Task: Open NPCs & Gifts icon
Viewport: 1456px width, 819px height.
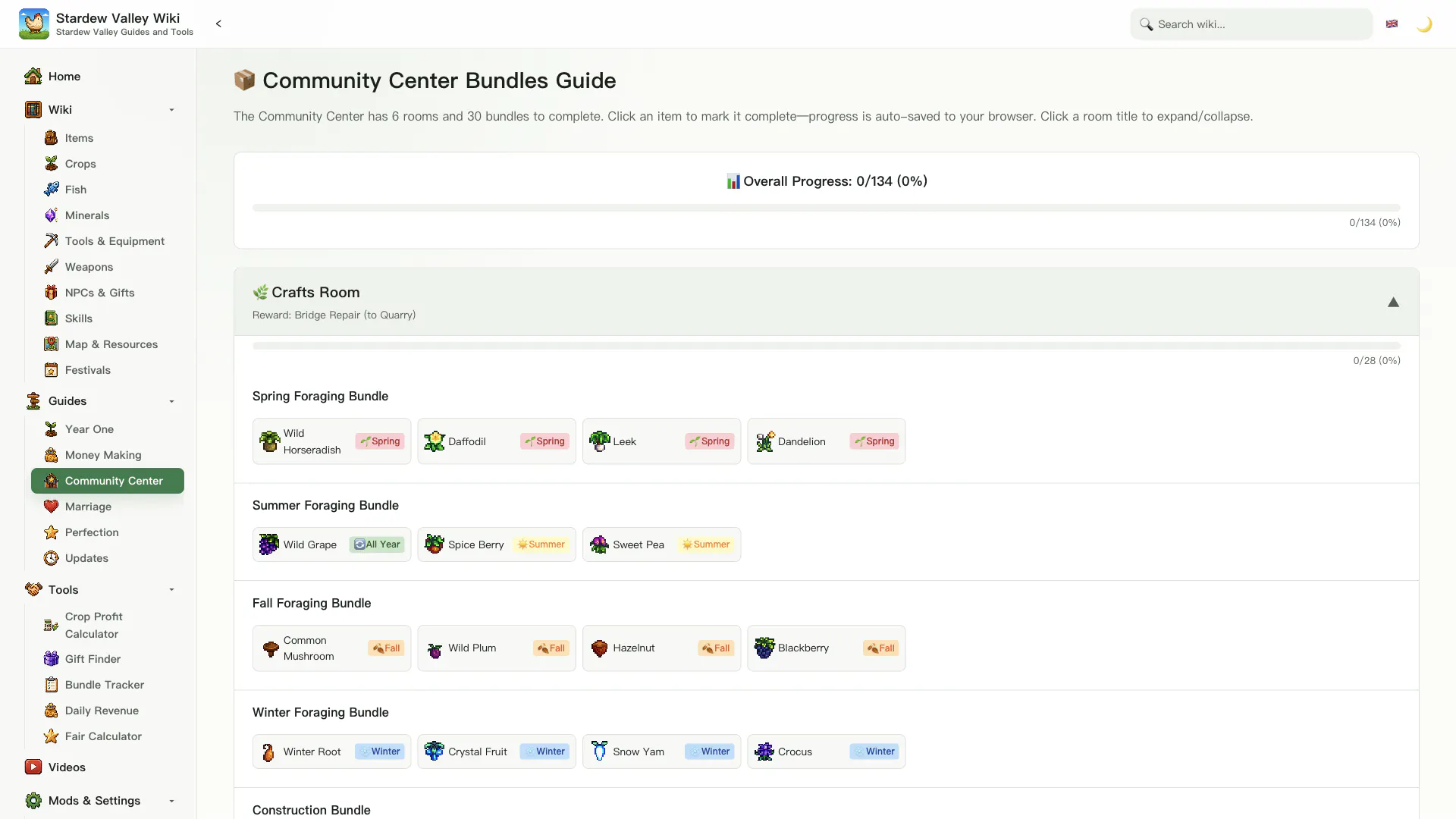Action: (51, 293)
